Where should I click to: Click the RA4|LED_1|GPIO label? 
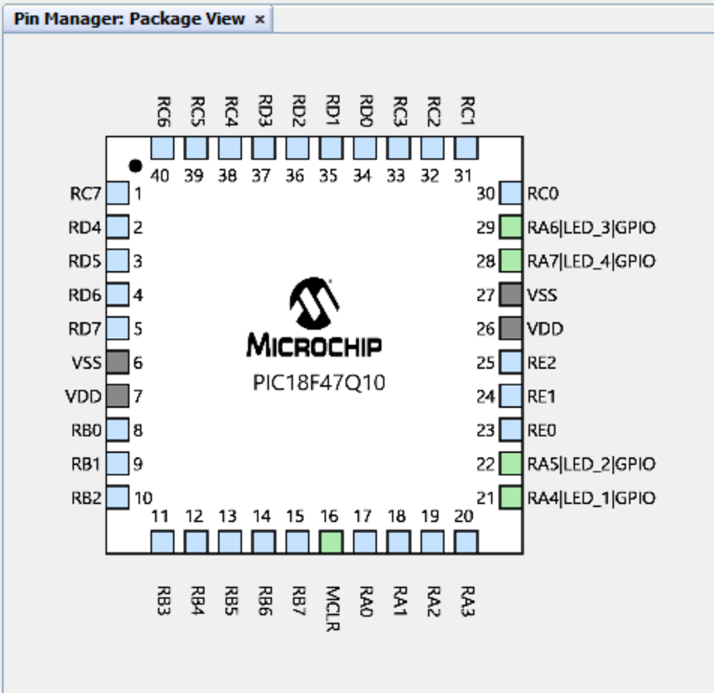591,498
